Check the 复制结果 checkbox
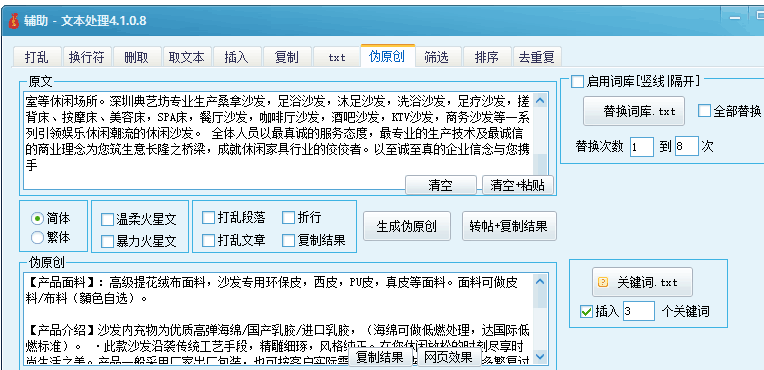The height and width of the screenshot is (370, 764). click(x=288, y=240)
